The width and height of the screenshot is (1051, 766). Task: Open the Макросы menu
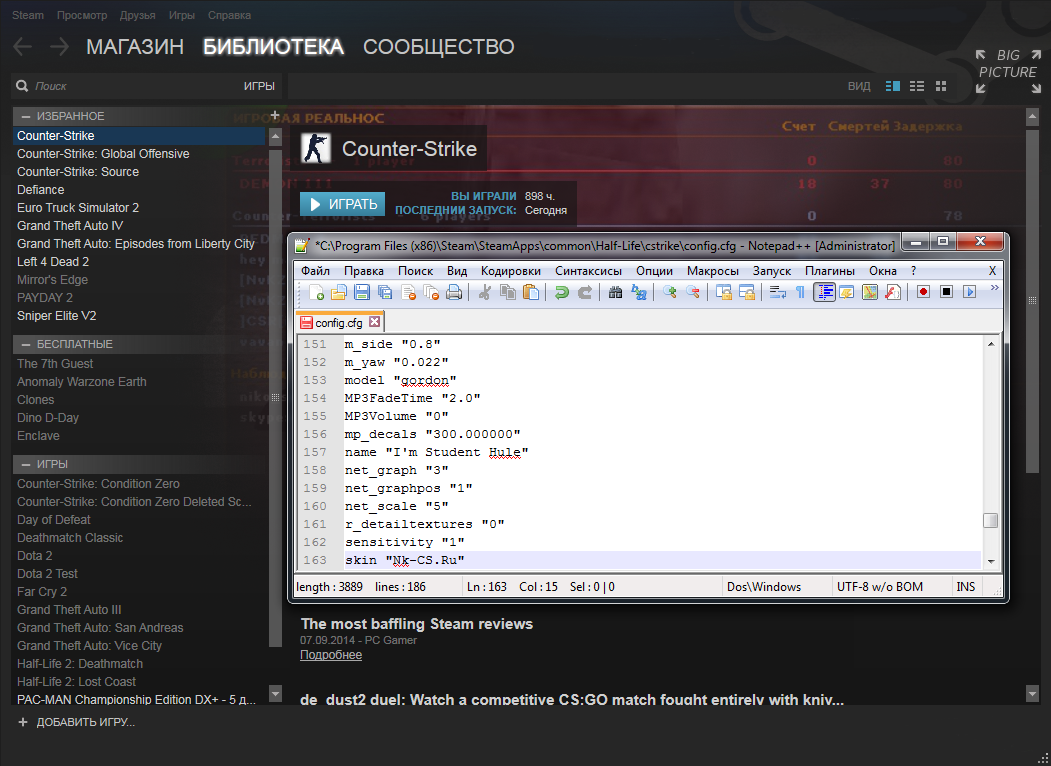click(713, 271)
